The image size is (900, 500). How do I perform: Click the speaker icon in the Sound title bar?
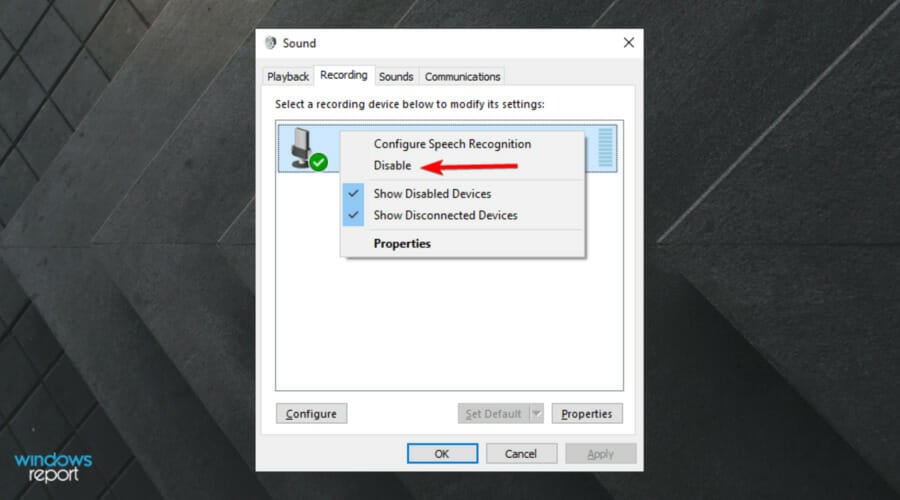click(x=270, y=43)
